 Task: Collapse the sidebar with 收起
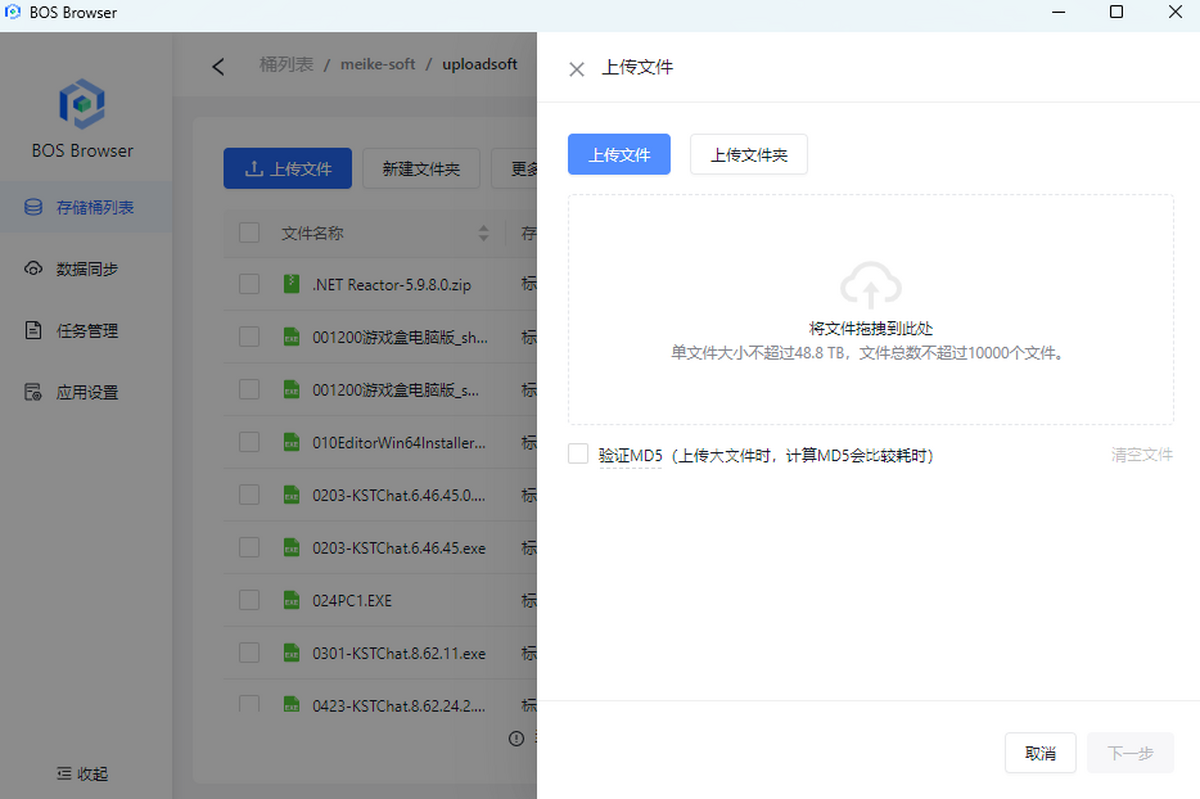click(82, 773)
